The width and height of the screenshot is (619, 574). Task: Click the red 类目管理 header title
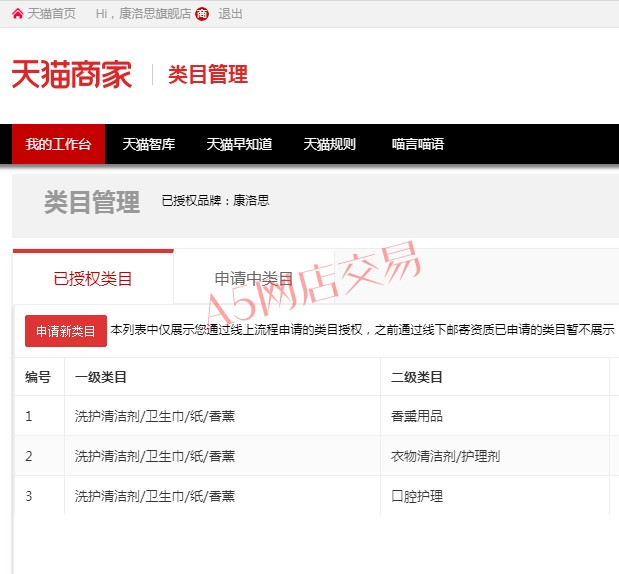(x=208, y=74)
